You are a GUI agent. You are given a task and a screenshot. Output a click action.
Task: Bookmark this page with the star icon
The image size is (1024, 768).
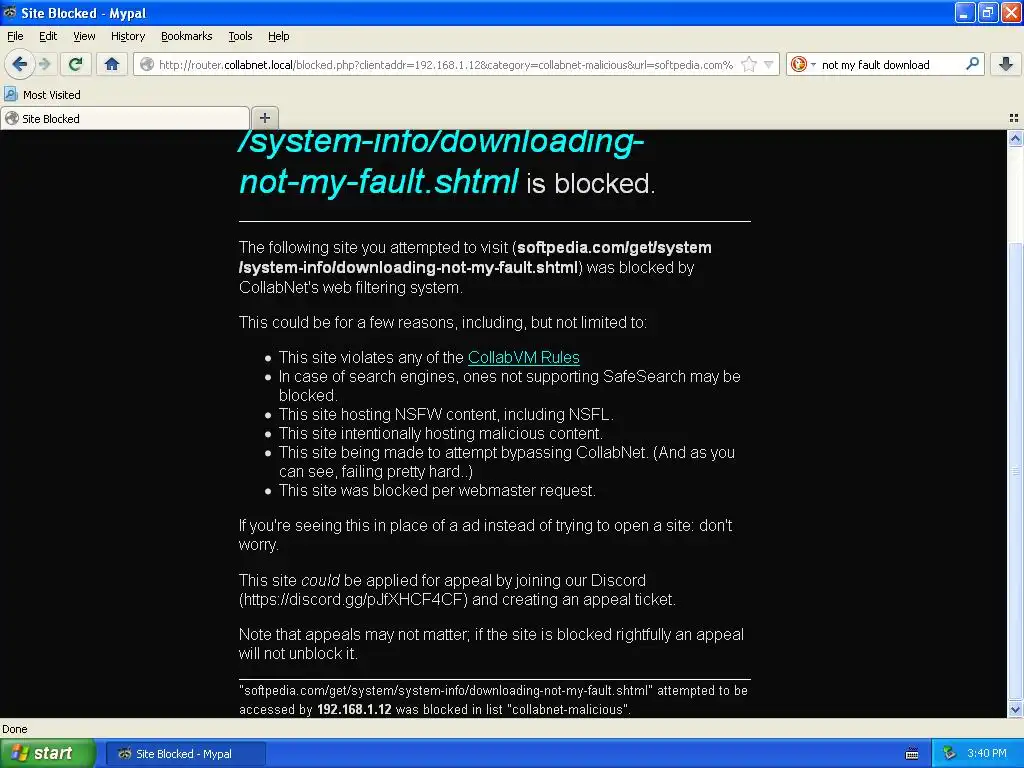click(x=749, y=64)
